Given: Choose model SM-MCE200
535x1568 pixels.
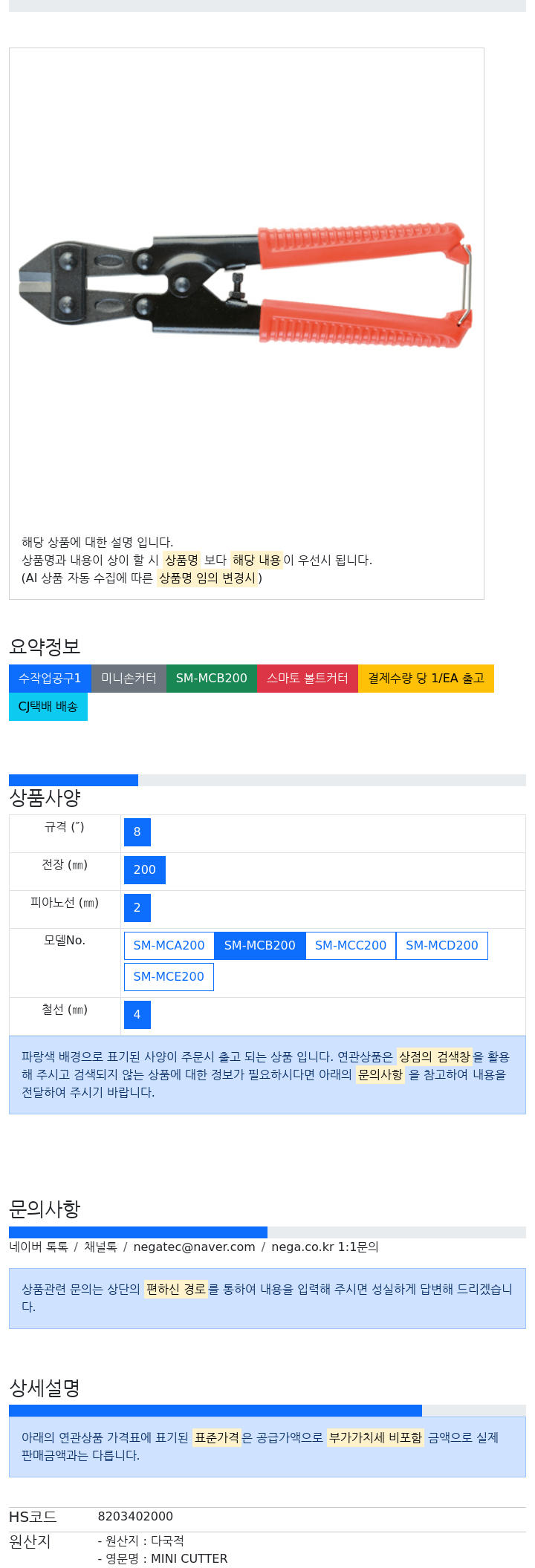Looking at the screenshot, I should 169,977.
